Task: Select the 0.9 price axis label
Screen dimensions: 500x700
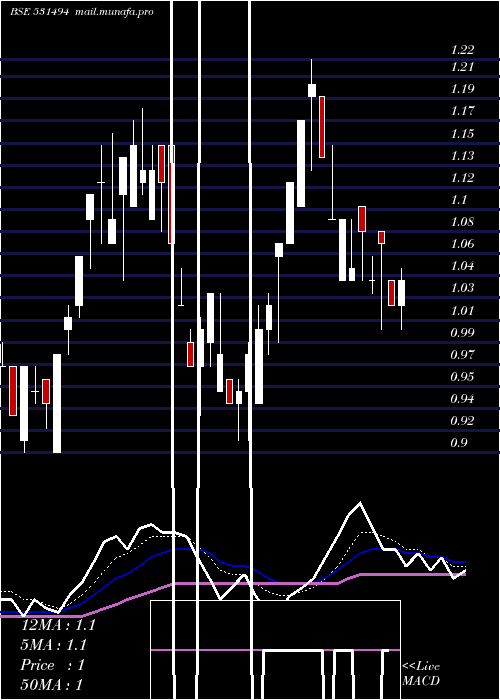Action: click(459, 443)
